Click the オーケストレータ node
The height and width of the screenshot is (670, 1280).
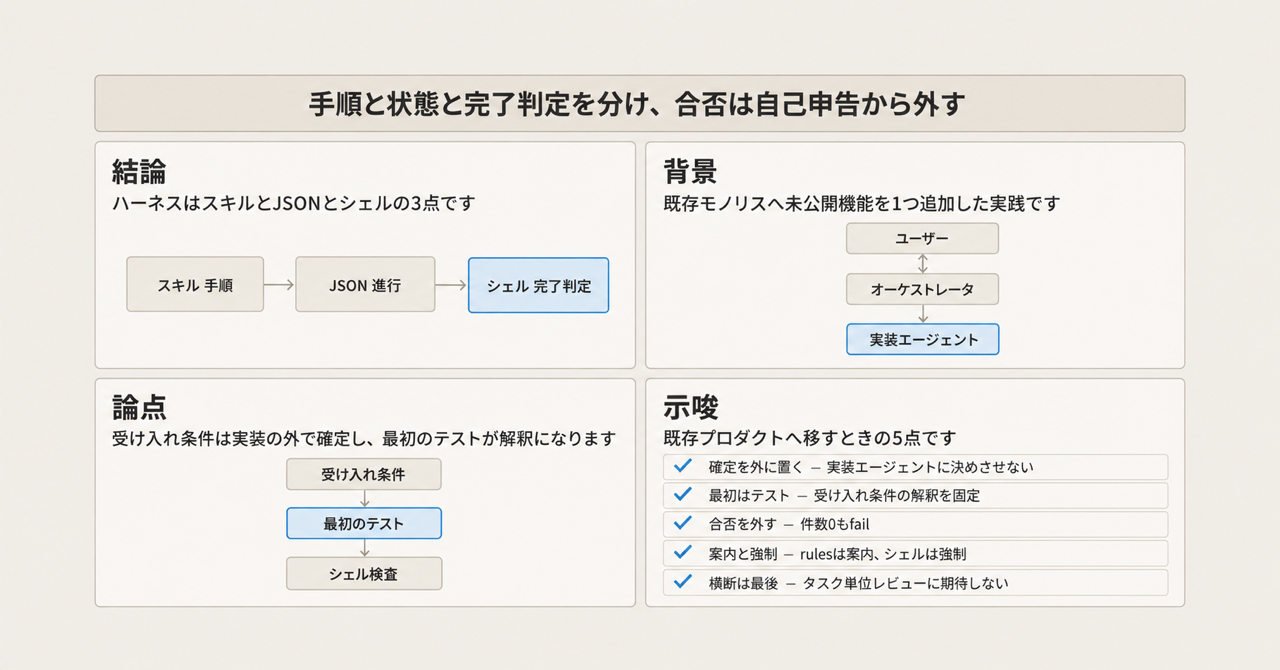tap(922, 289)
